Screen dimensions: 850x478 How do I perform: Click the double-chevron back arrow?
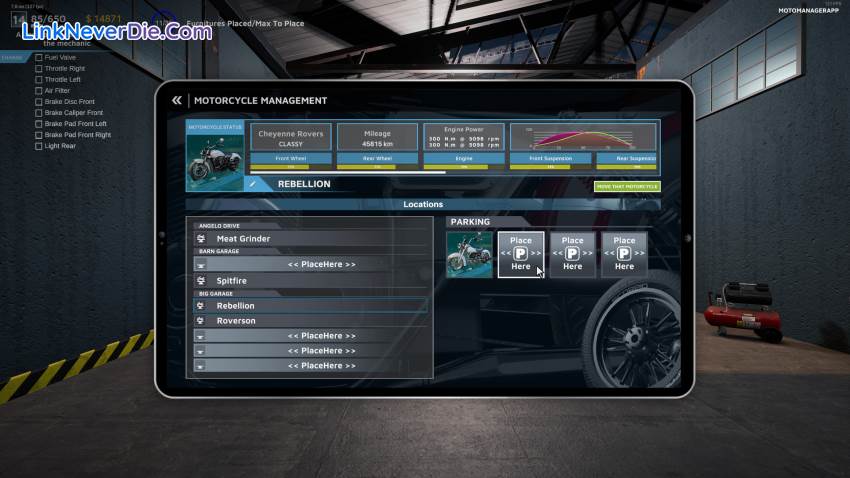(x=177, y=100)
